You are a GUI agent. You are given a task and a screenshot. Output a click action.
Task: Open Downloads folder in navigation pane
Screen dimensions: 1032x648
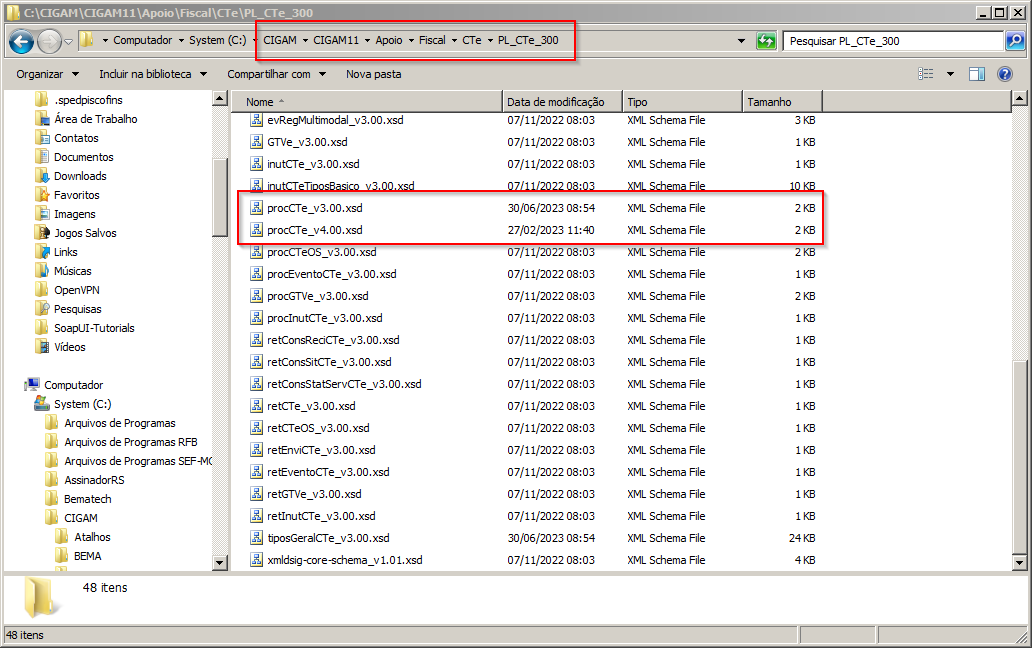coord(80,176)
